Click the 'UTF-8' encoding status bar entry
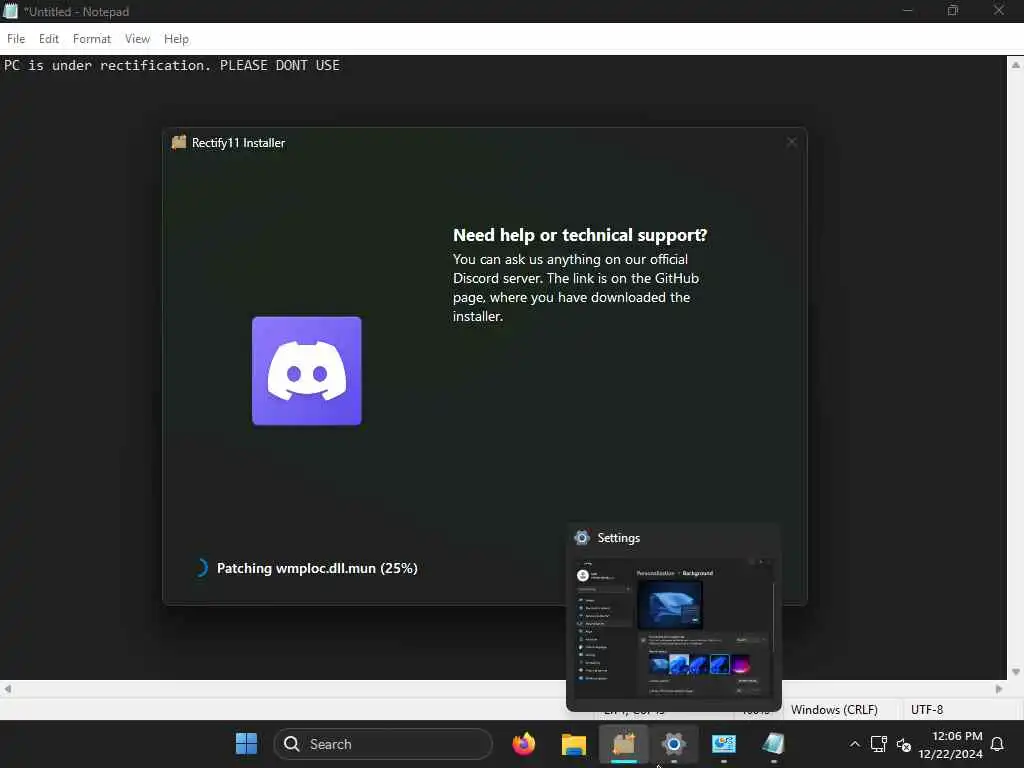The width and height of the screenshot is (1024, 768). point(927,709)
